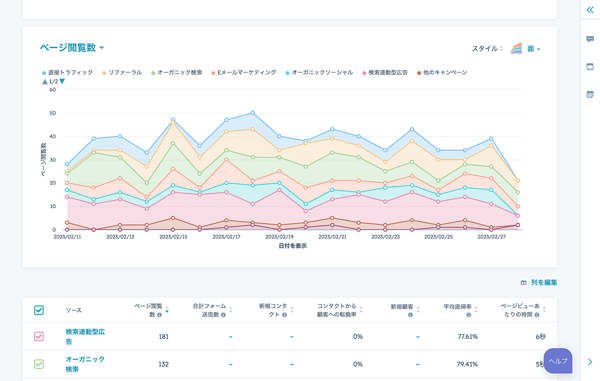Open the calendar icon in right sidebar
The image size is (600, 381).
click(x=590, y=94)
